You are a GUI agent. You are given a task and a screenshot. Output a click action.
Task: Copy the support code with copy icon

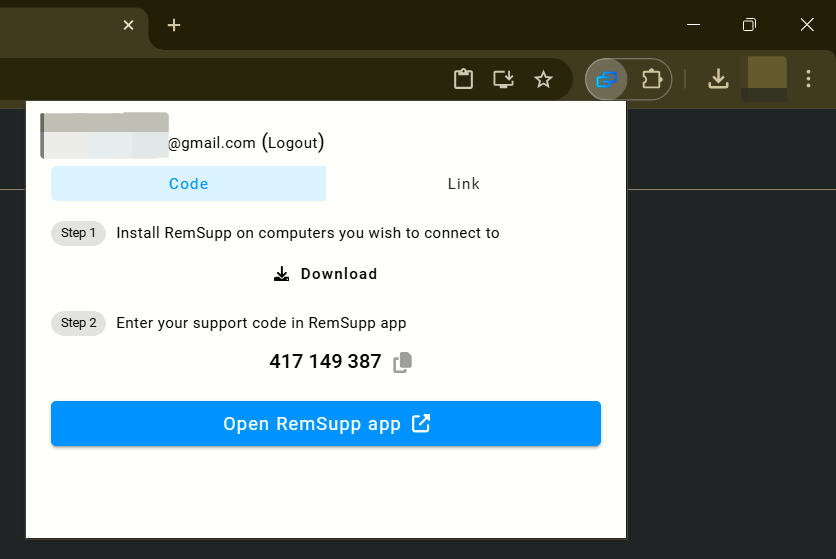coord(403,362)
